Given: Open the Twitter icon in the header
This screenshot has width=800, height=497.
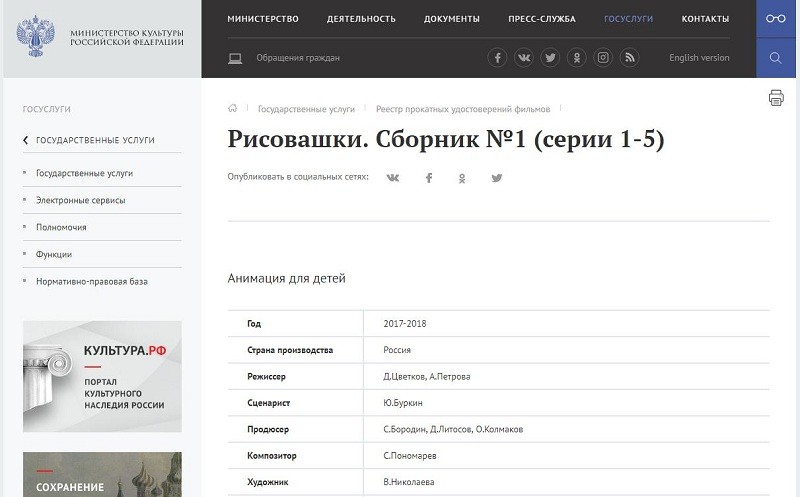Looking at the screenshot, I should point(550,58).
